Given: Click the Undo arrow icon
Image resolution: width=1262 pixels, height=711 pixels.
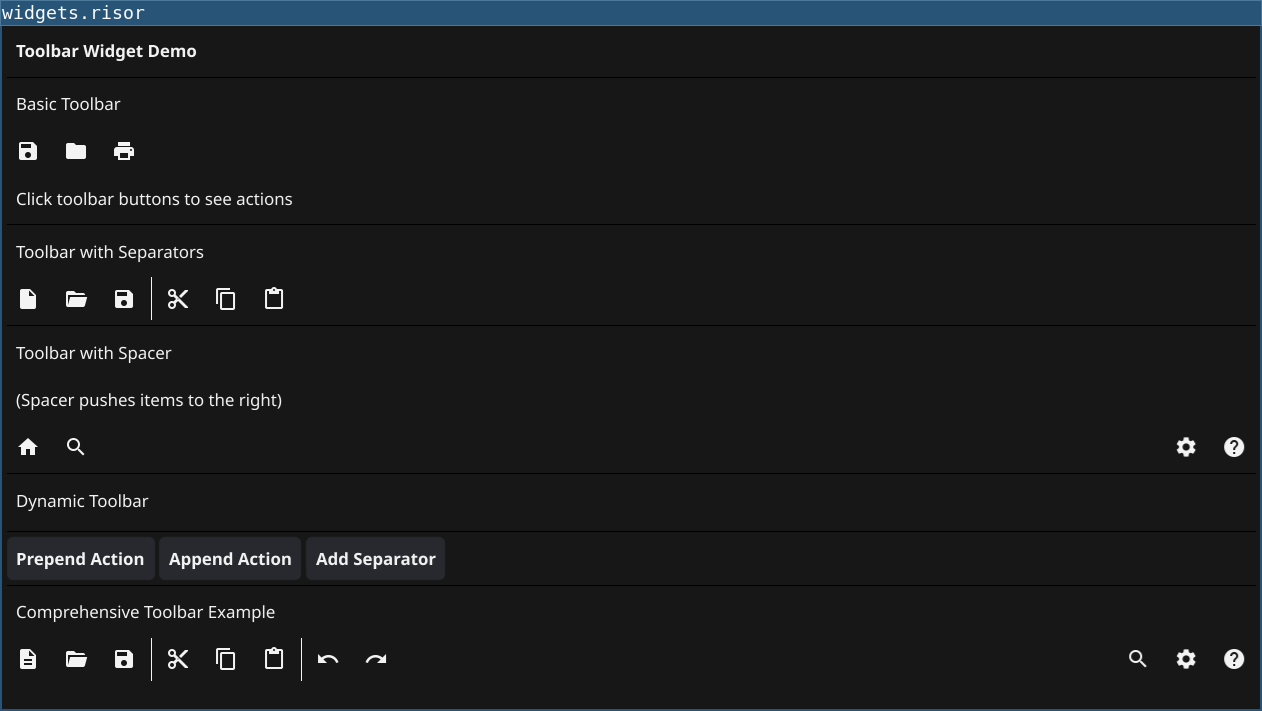Looking at the screenshot, I should tap(328, 659).
